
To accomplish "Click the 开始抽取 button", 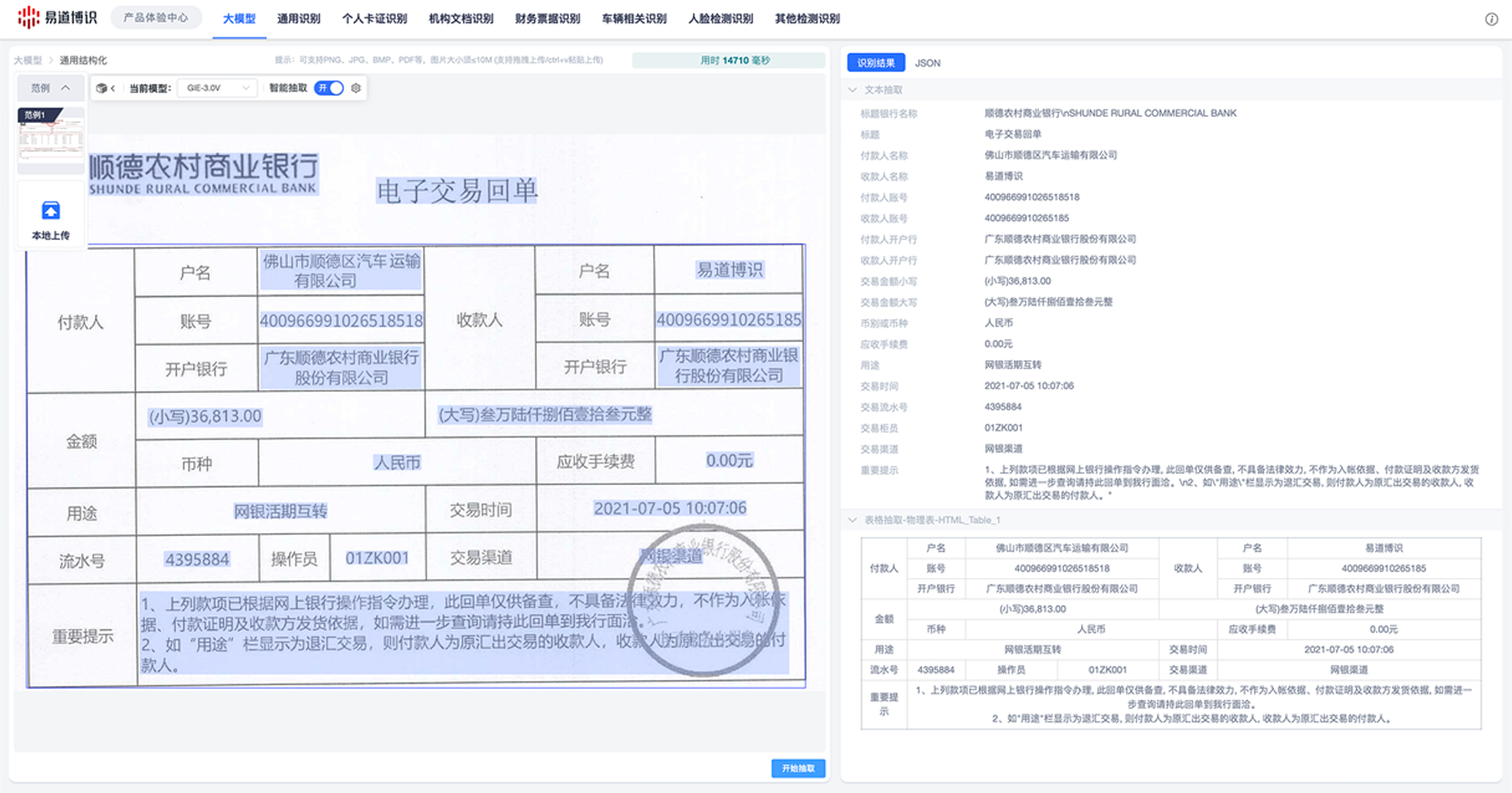I will [x=798, y=768].
